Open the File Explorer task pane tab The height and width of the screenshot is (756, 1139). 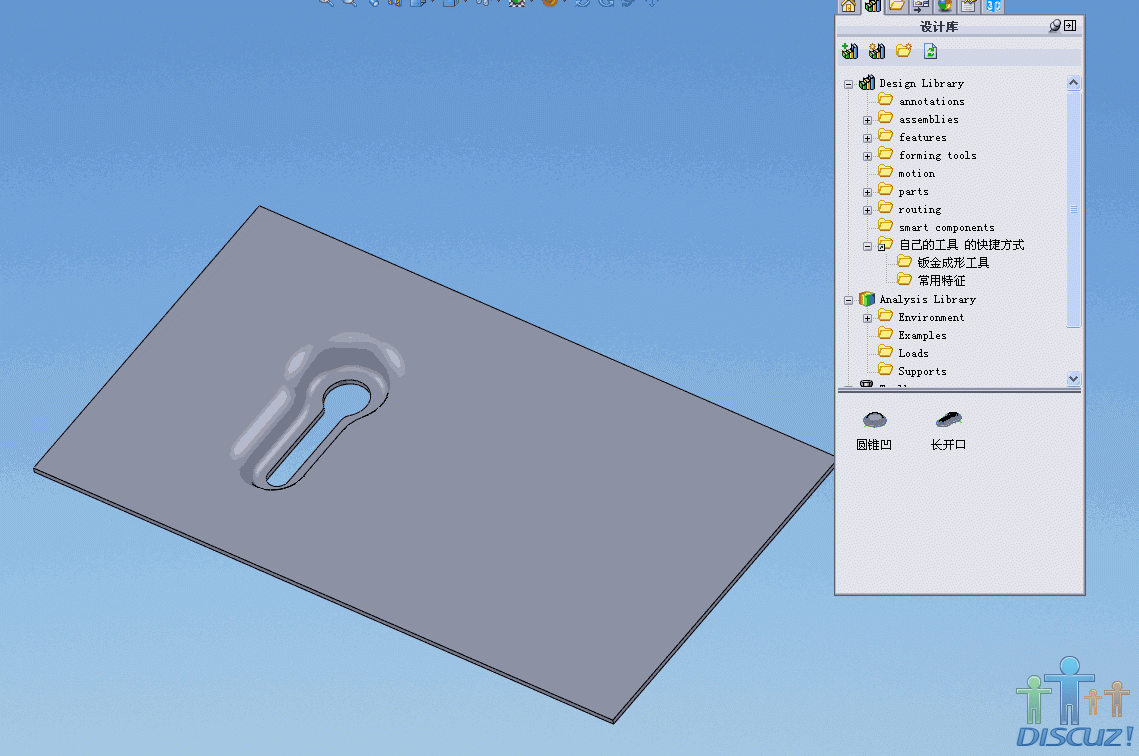pyautogui.click(x=897, y=7)
